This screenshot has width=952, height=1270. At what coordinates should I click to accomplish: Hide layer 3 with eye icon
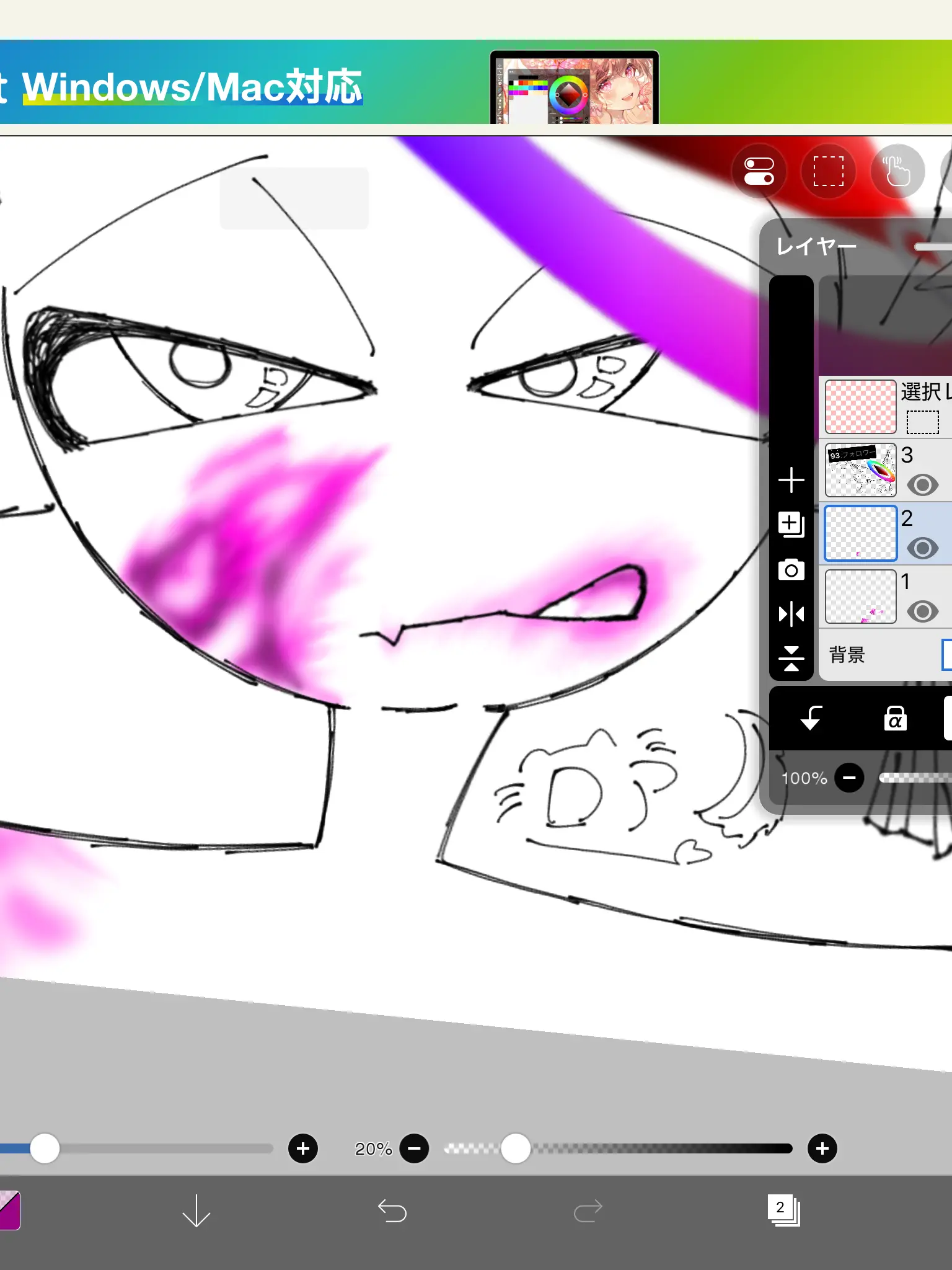coord(922,485)
